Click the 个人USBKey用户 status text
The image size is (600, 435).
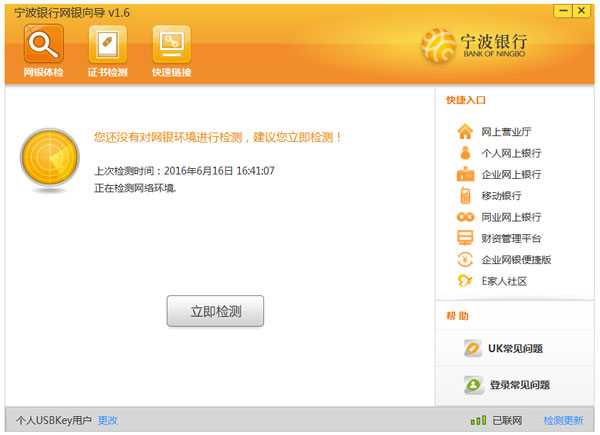pyautogui.click(x=54, y=420)
